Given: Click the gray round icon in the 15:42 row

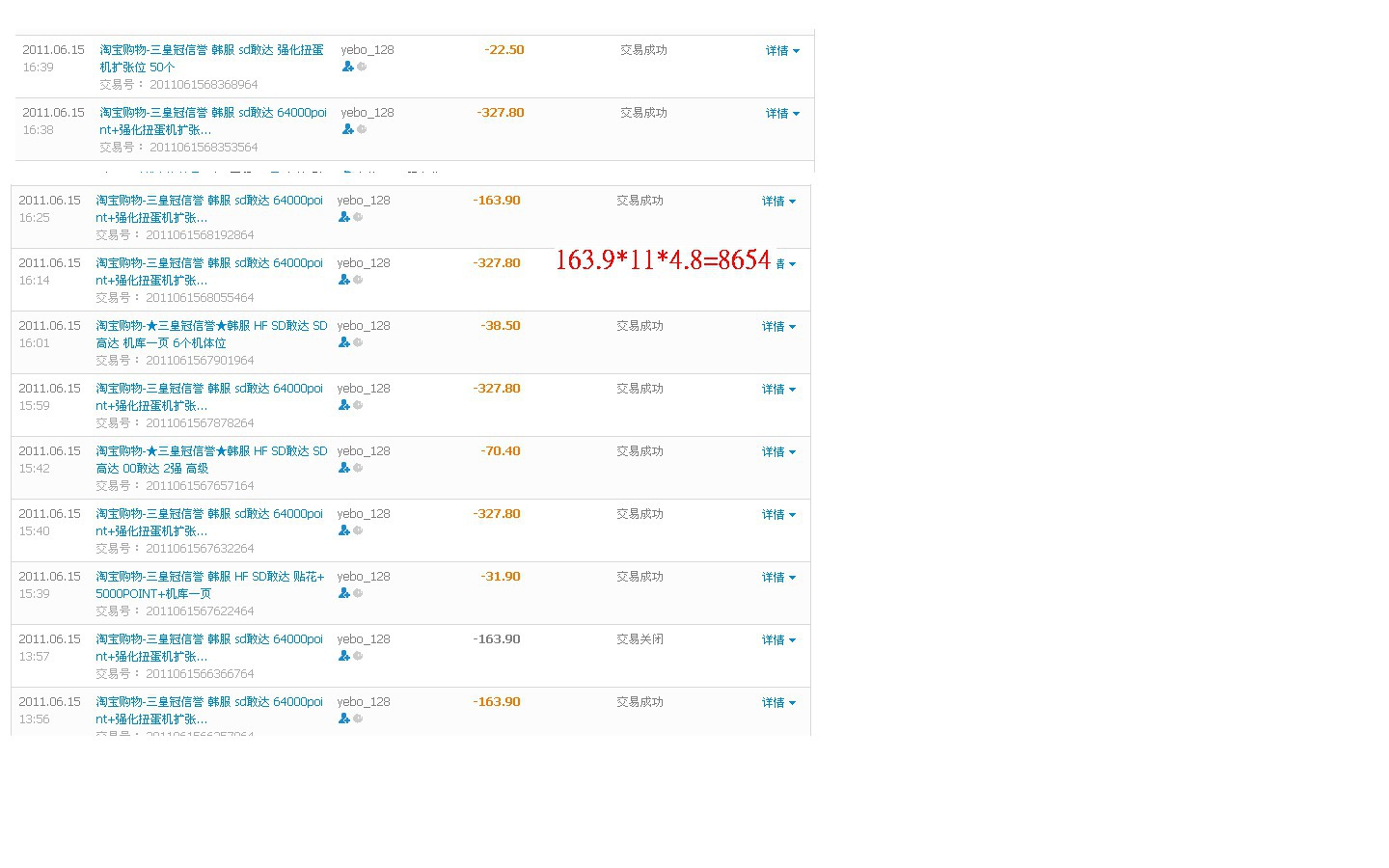Looking at the screenshot, I should point(358,468).
